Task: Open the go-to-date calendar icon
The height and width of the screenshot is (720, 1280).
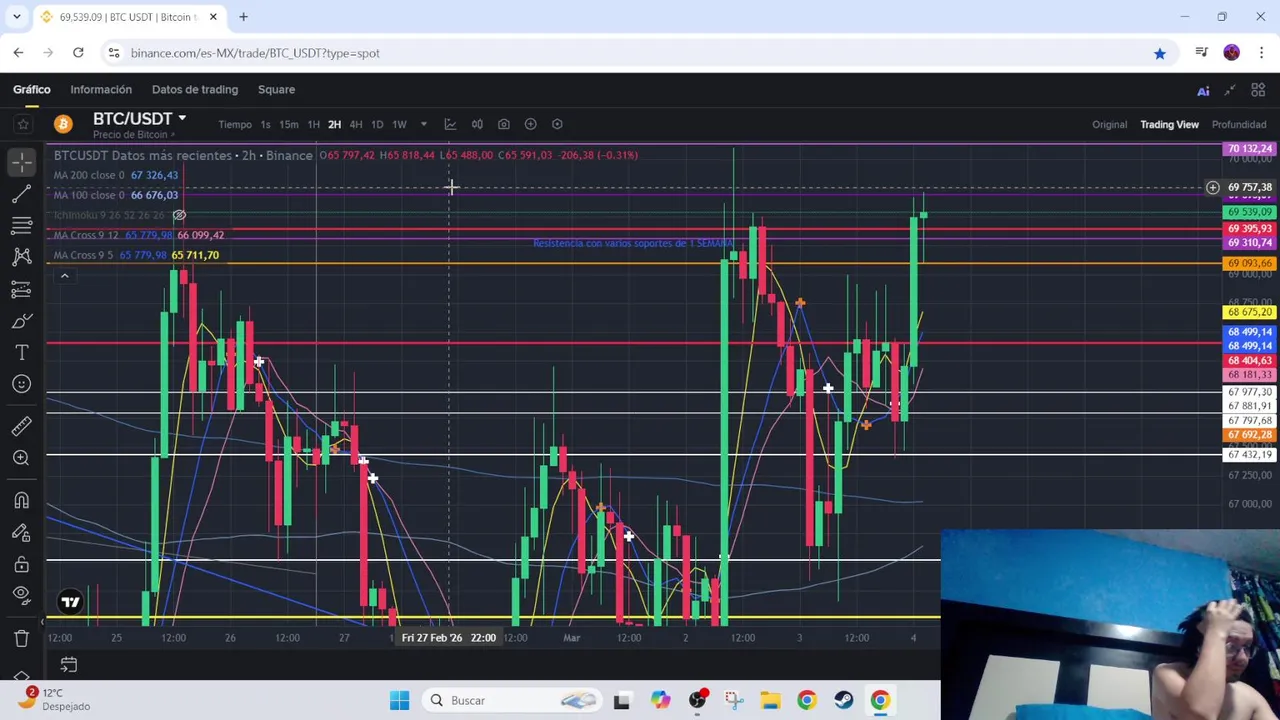Action: pyautogui.click(x=69, y=665)
